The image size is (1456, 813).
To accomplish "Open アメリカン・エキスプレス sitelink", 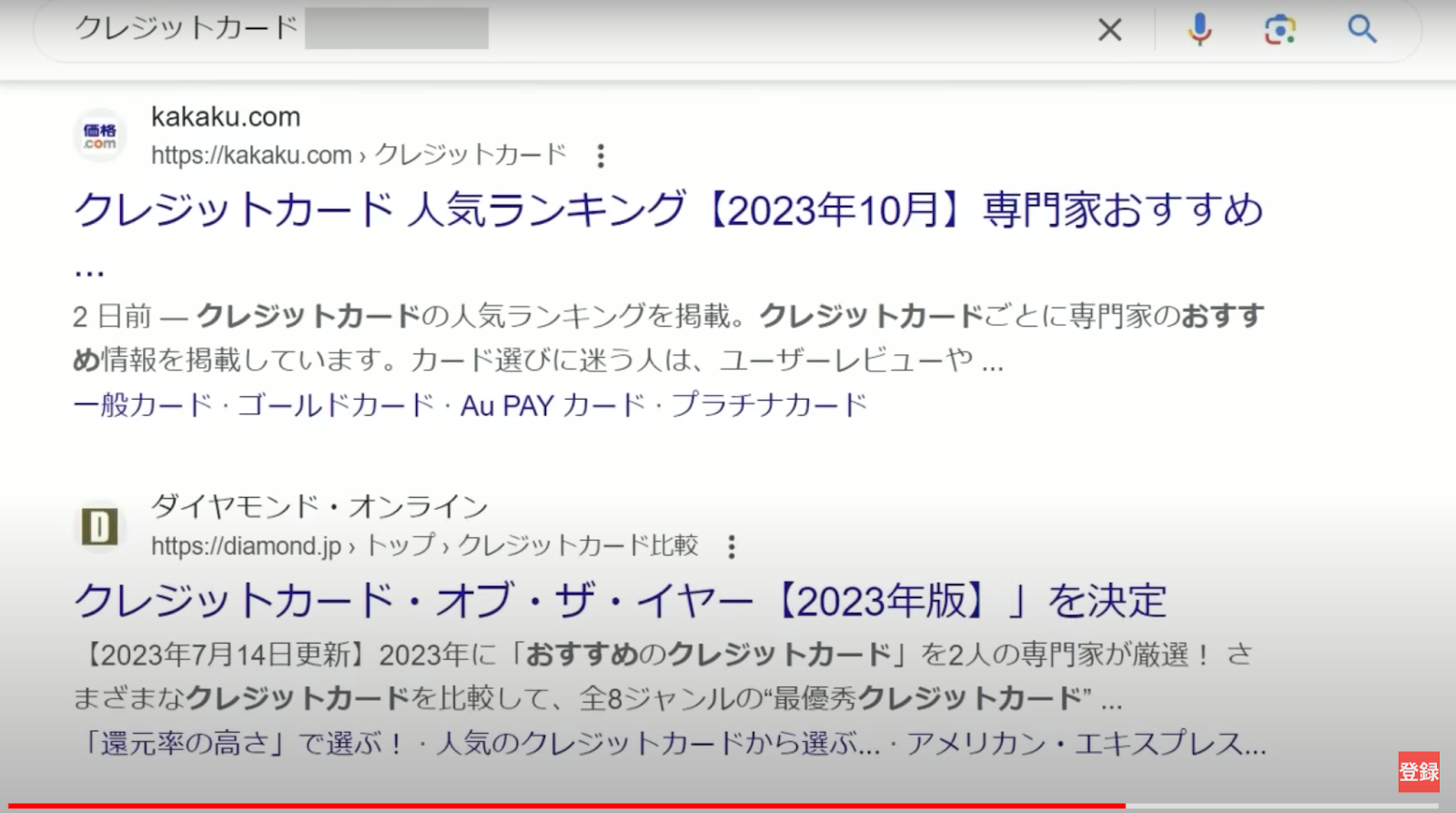I will (x=1087, y=743).
